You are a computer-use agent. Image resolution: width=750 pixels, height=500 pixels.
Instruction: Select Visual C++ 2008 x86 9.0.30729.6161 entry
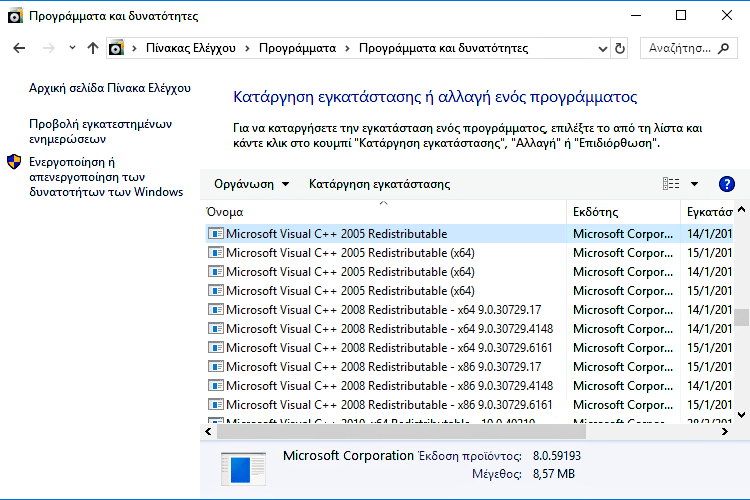(469, 405)
